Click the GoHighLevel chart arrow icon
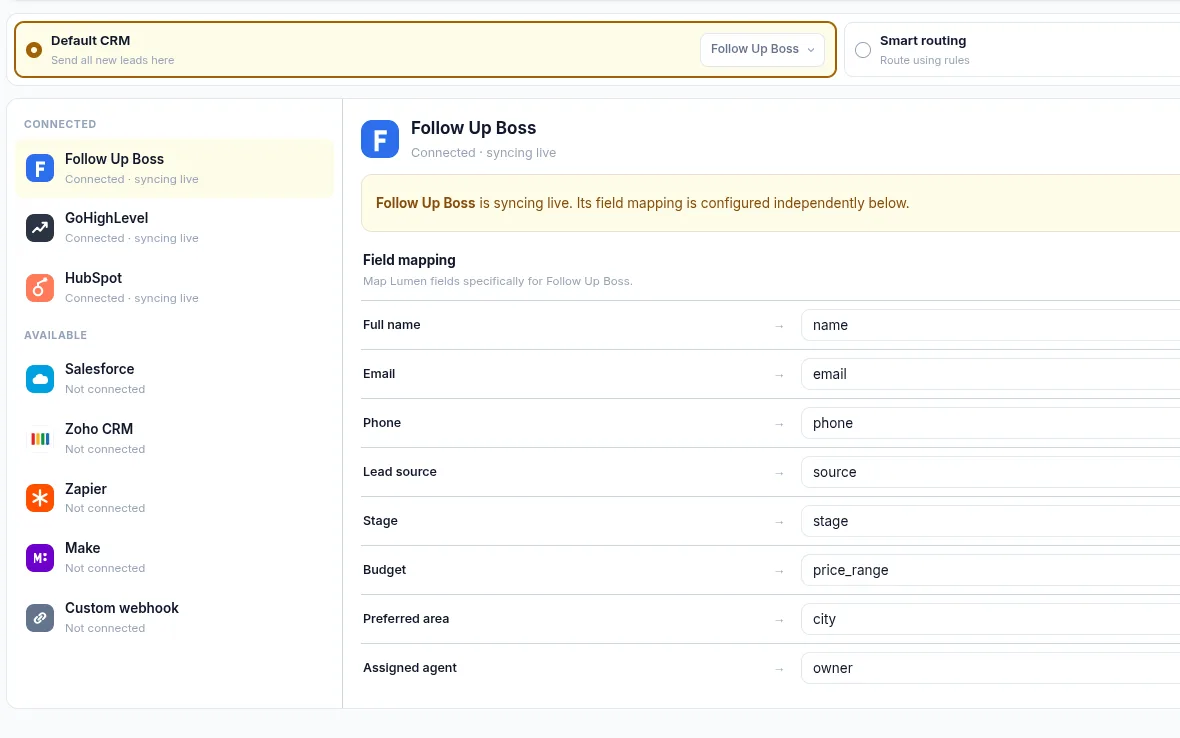 click(x=40, y=227)
